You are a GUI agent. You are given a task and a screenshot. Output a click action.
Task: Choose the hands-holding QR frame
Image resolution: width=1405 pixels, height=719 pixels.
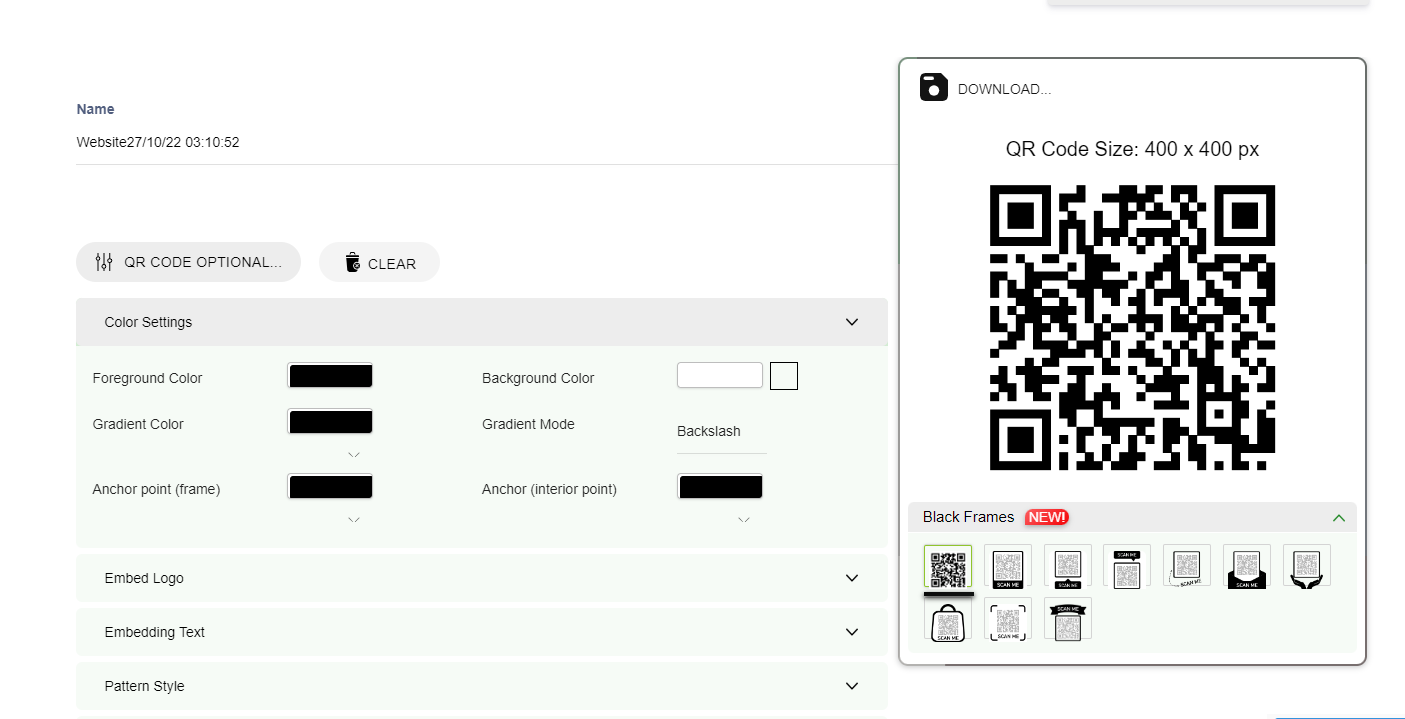[x=1306, y=566]
